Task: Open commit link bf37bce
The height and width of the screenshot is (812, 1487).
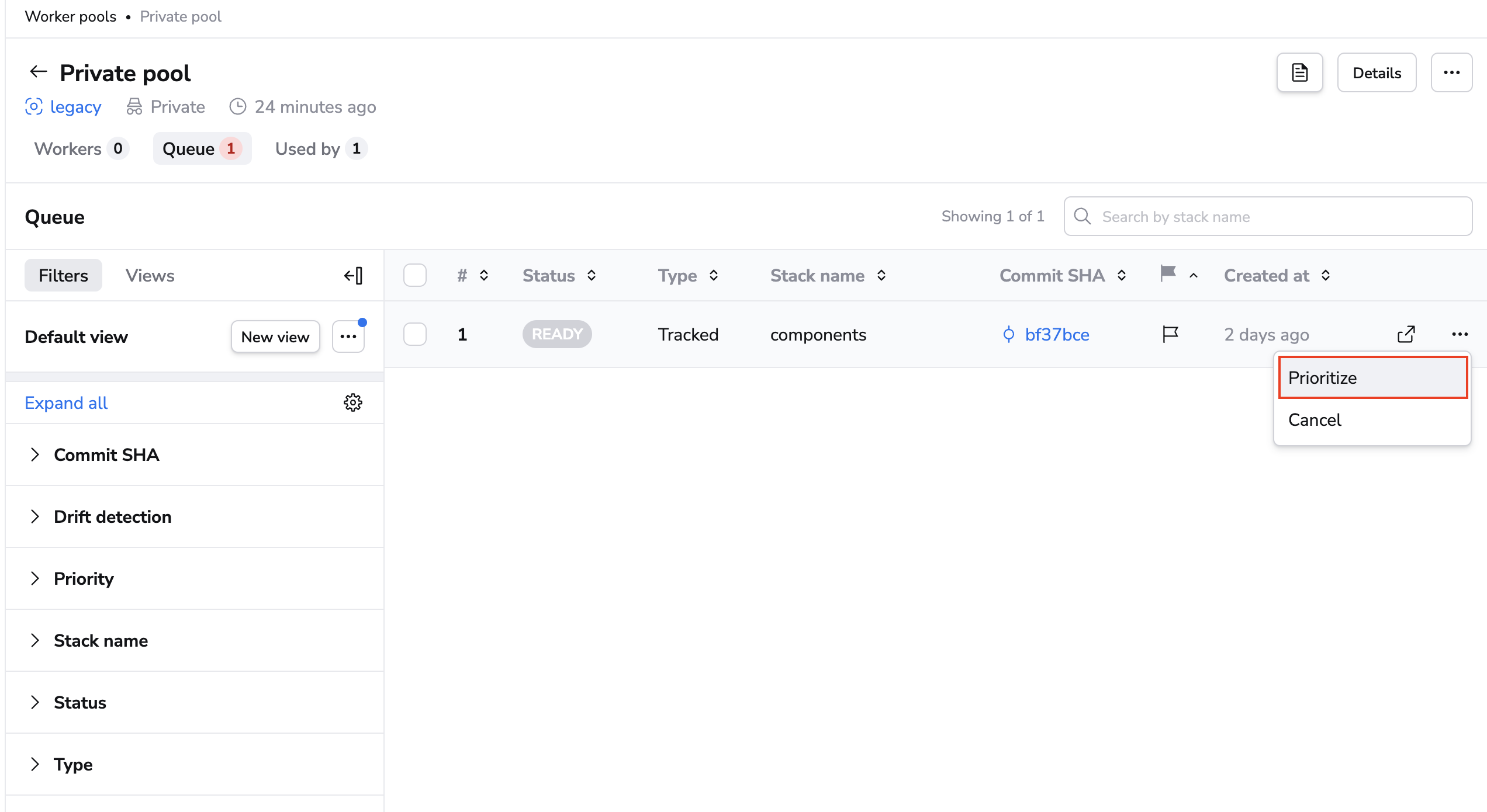Action: click(1057, 335)
